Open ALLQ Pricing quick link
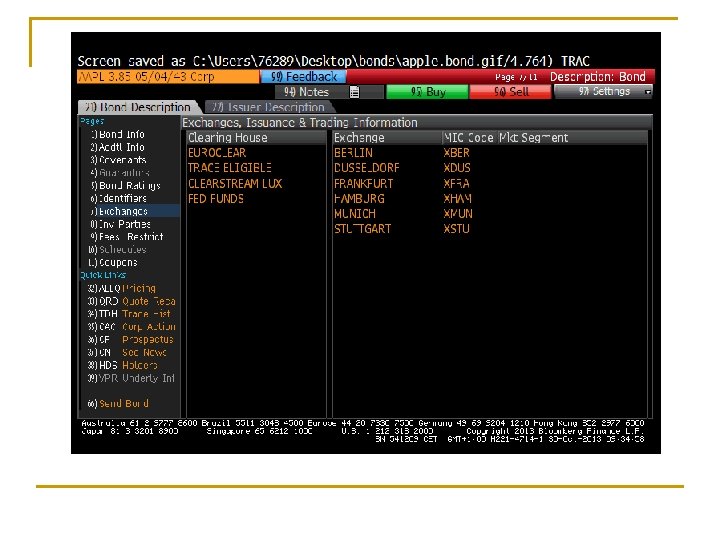720x540 pixels. click(x=122, y=288)
